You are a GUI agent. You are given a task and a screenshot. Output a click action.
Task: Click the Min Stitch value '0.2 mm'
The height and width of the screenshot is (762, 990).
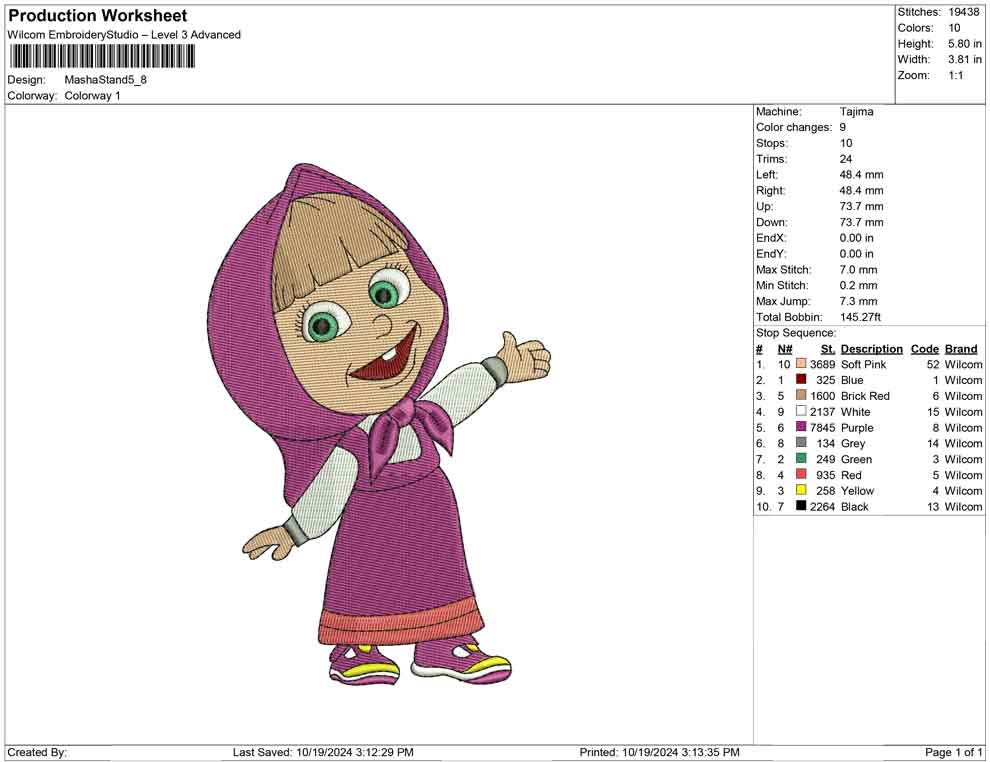(x=859, y=285)
